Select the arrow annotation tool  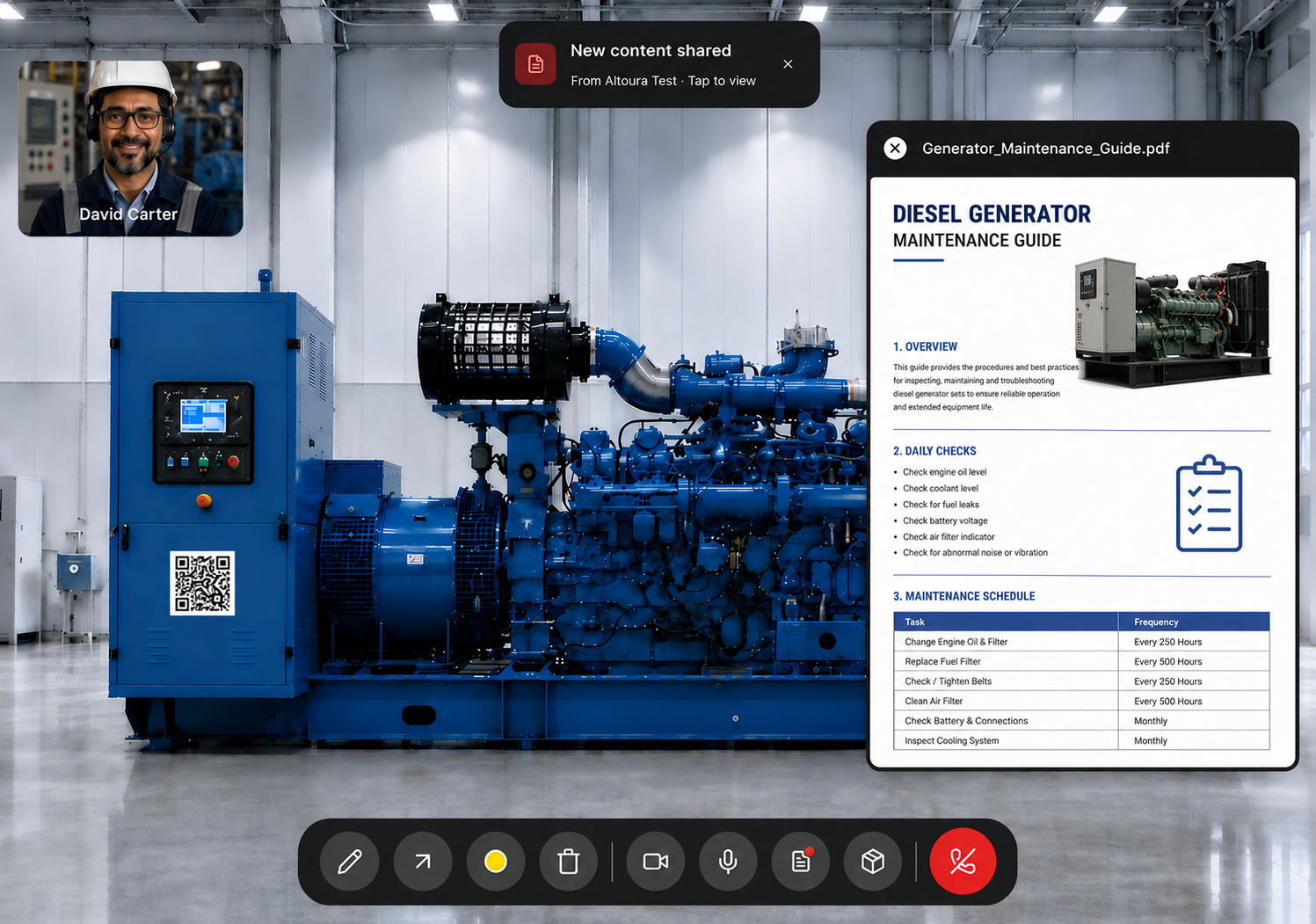click(x=423, y=862)
